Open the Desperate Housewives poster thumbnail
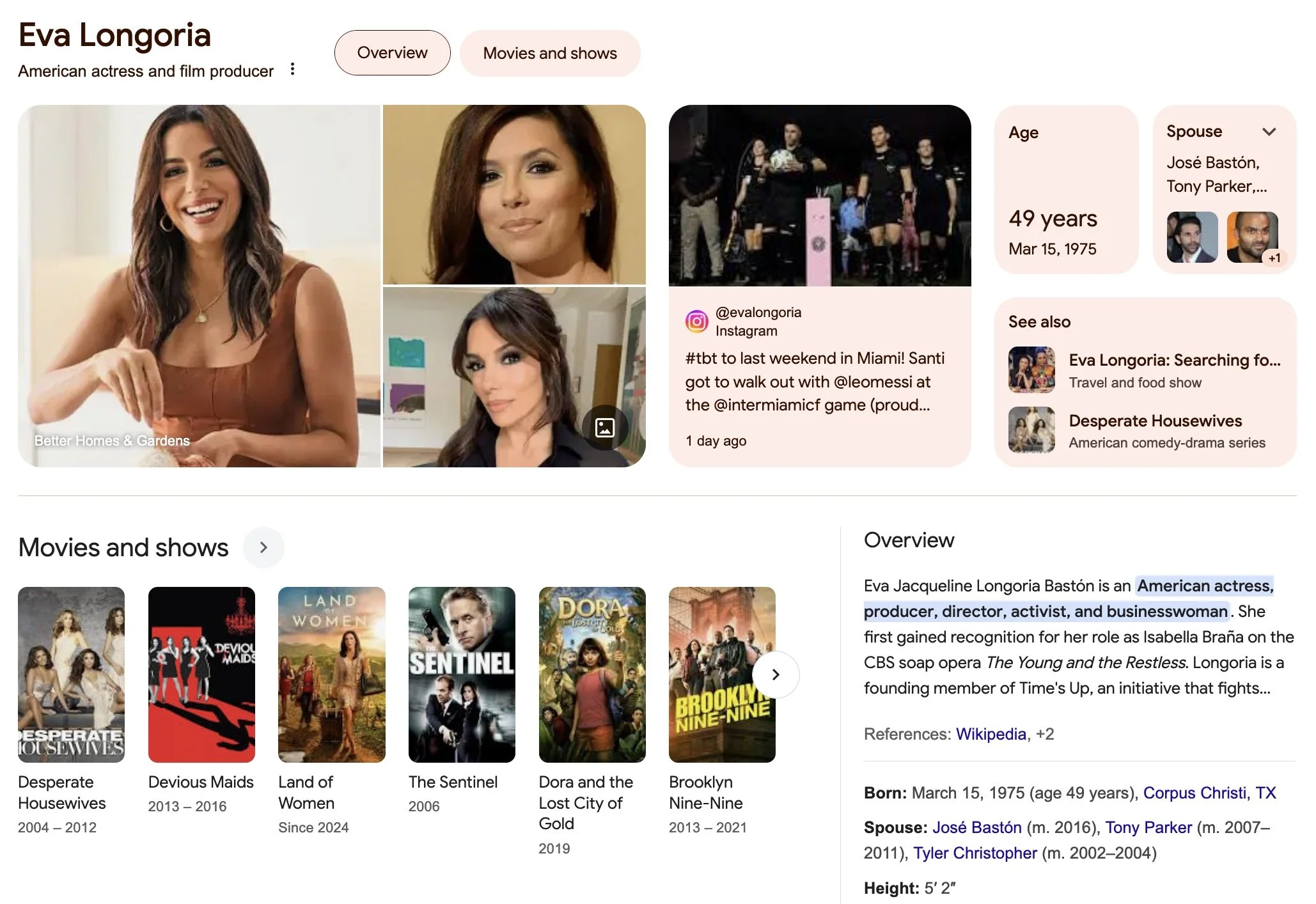The image size is (1316, 904). tap(71, 674)
